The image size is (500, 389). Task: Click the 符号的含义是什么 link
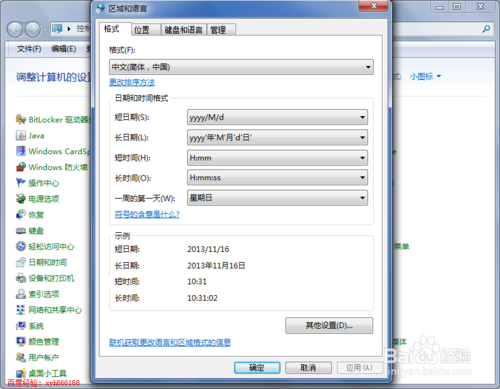[147, 214]
